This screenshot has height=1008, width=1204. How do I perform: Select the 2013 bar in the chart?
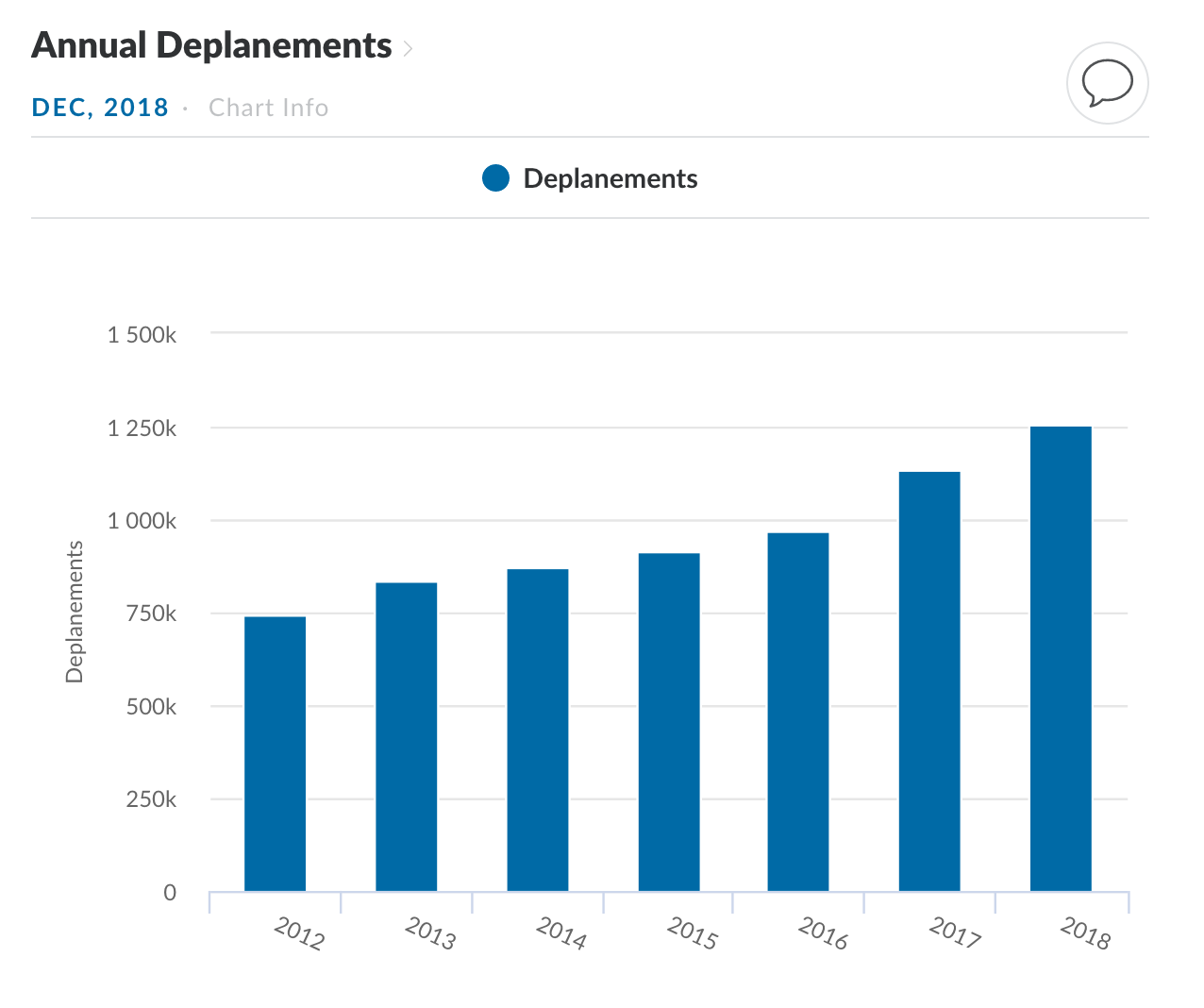tap(406, 736)
